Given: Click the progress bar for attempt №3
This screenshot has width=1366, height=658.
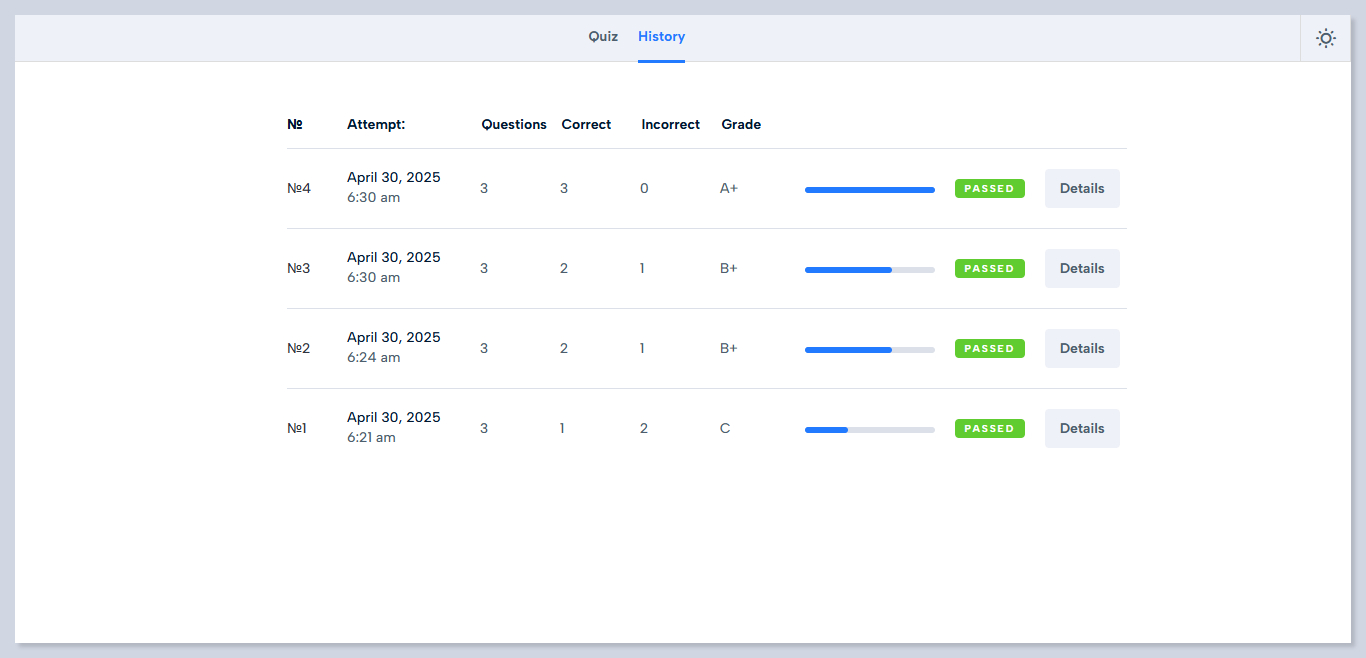Looking at the screenshot, I should pos(869,269).
